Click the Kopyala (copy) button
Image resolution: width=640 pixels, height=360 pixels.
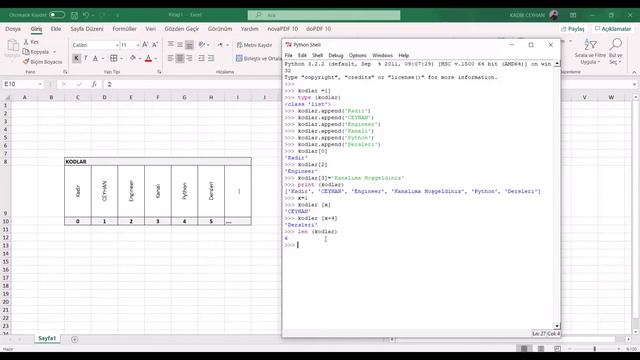[37, 52]
